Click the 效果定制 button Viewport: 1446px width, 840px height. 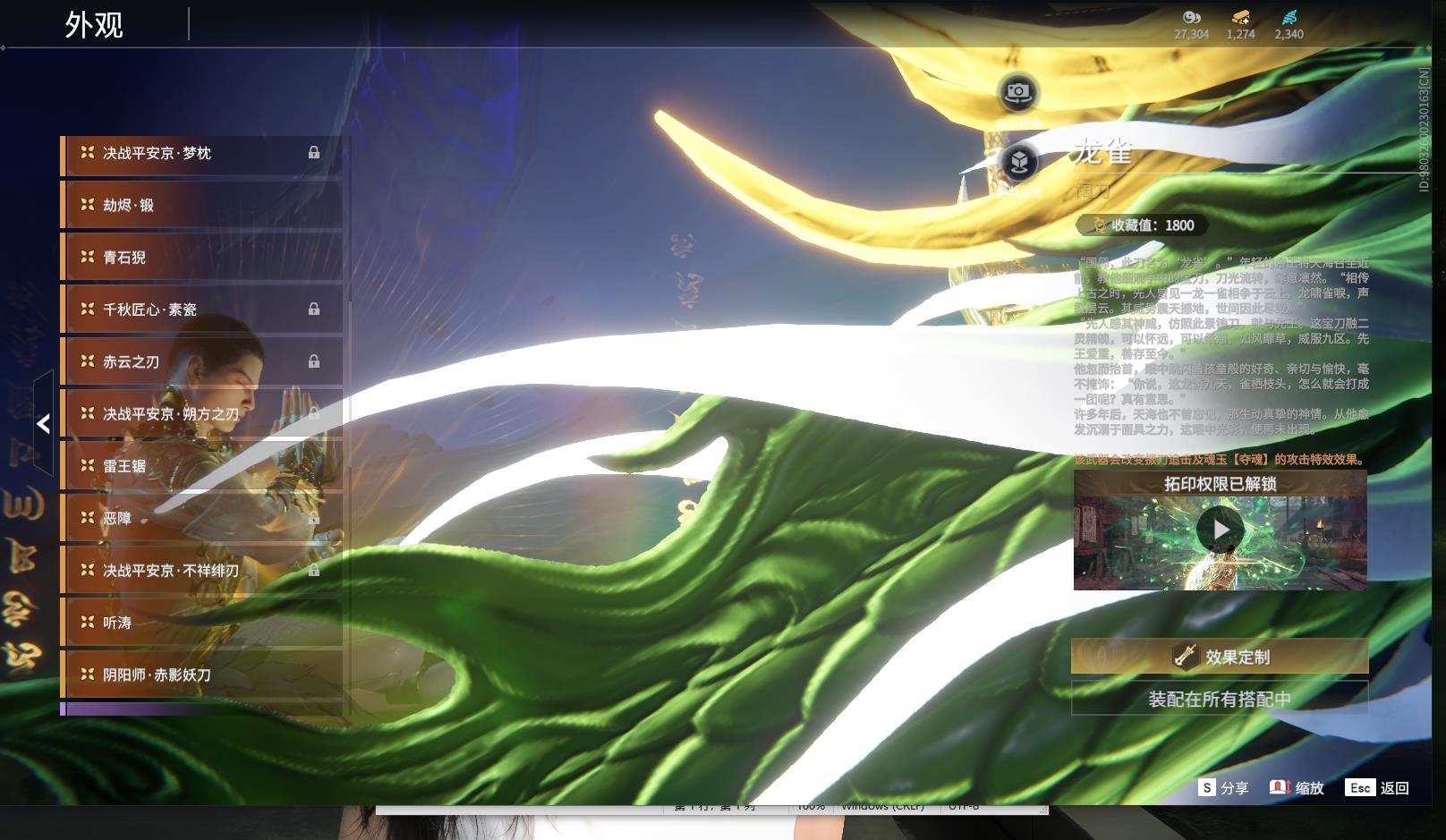[1220, 657]
